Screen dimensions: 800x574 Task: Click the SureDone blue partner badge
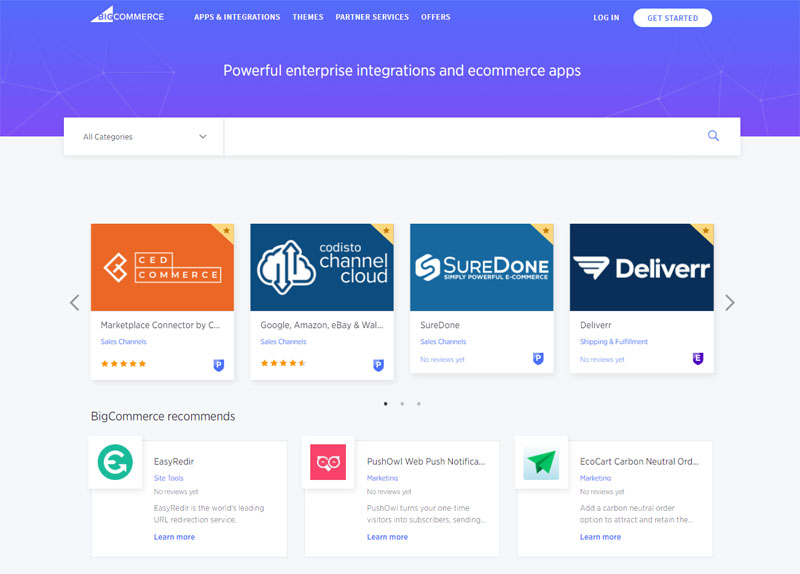538,358
